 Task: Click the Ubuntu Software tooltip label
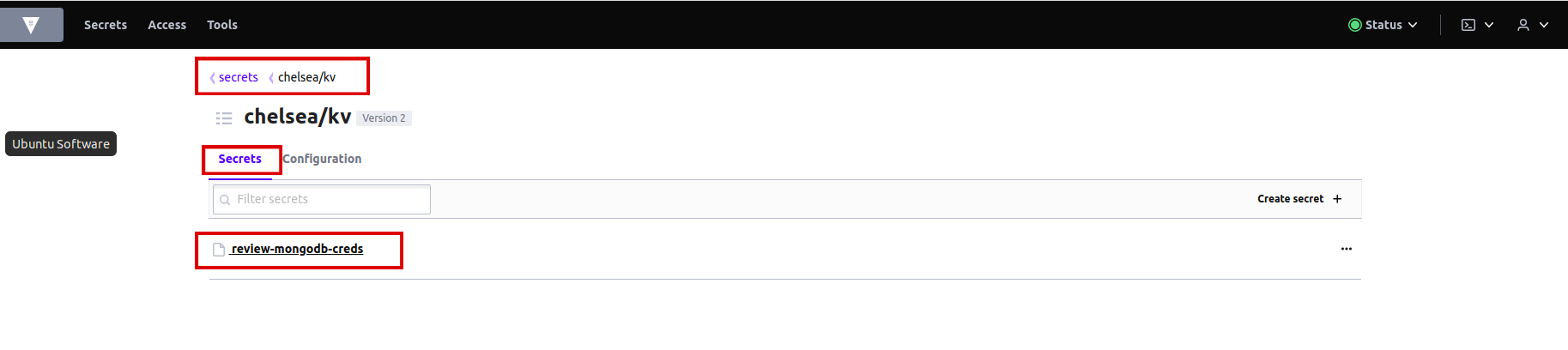coord(61,144)
